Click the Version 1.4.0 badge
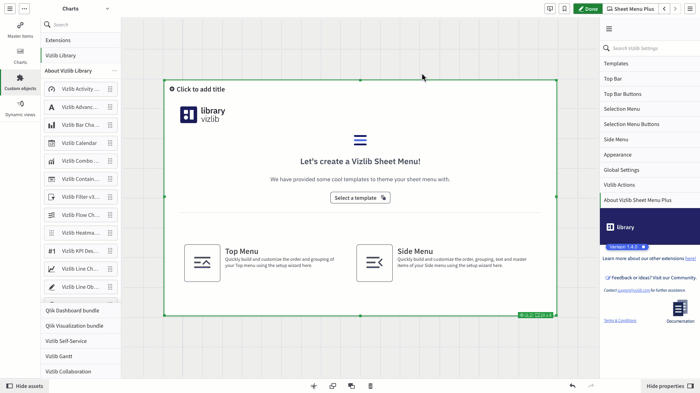Image resolution: width=700 pixels, height=393 pixels. [x=627, y=247]
